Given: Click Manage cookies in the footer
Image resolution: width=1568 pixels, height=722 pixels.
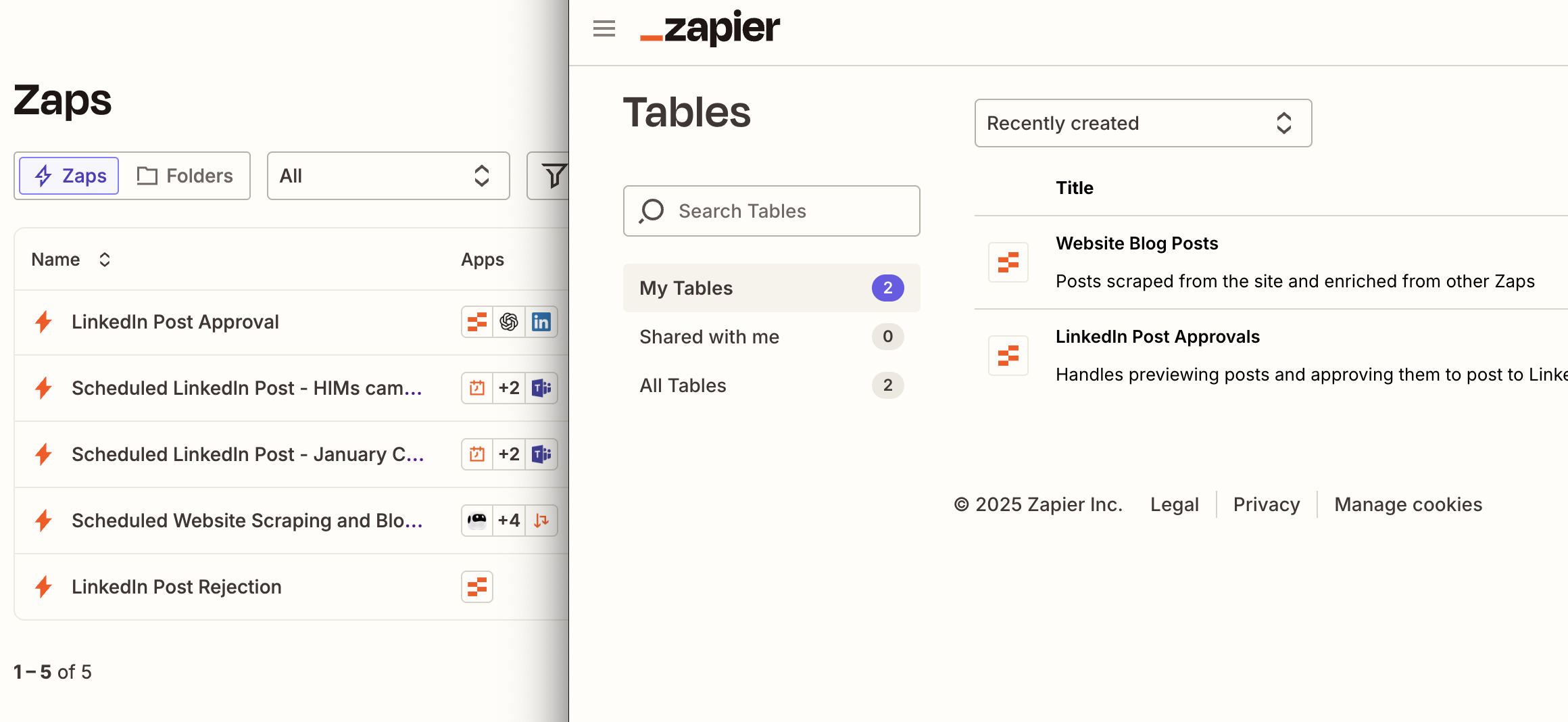Looking at the screenshot, I should pyautogui.click(x=1407, y=504).
